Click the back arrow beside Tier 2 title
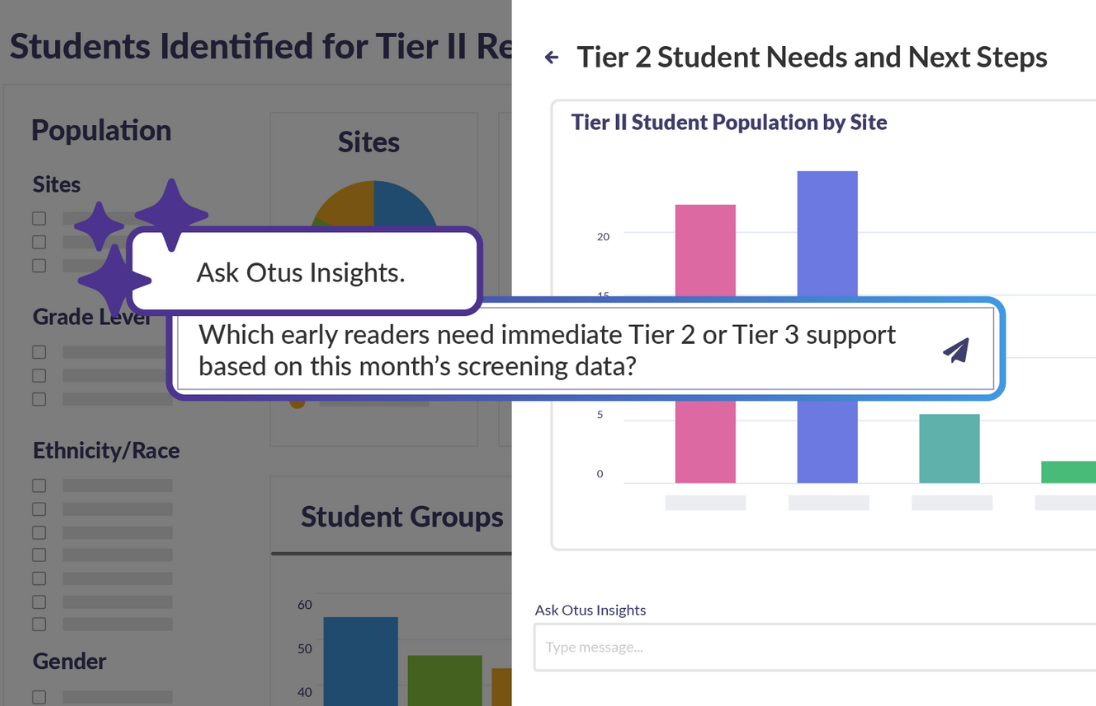The height and width of the screenshot is (706, 1096). pos(551,58)
